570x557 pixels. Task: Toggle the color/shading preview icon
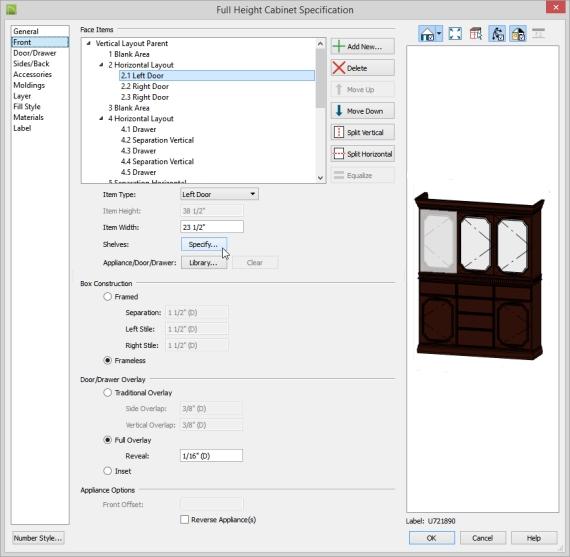[x=518, y=34]
